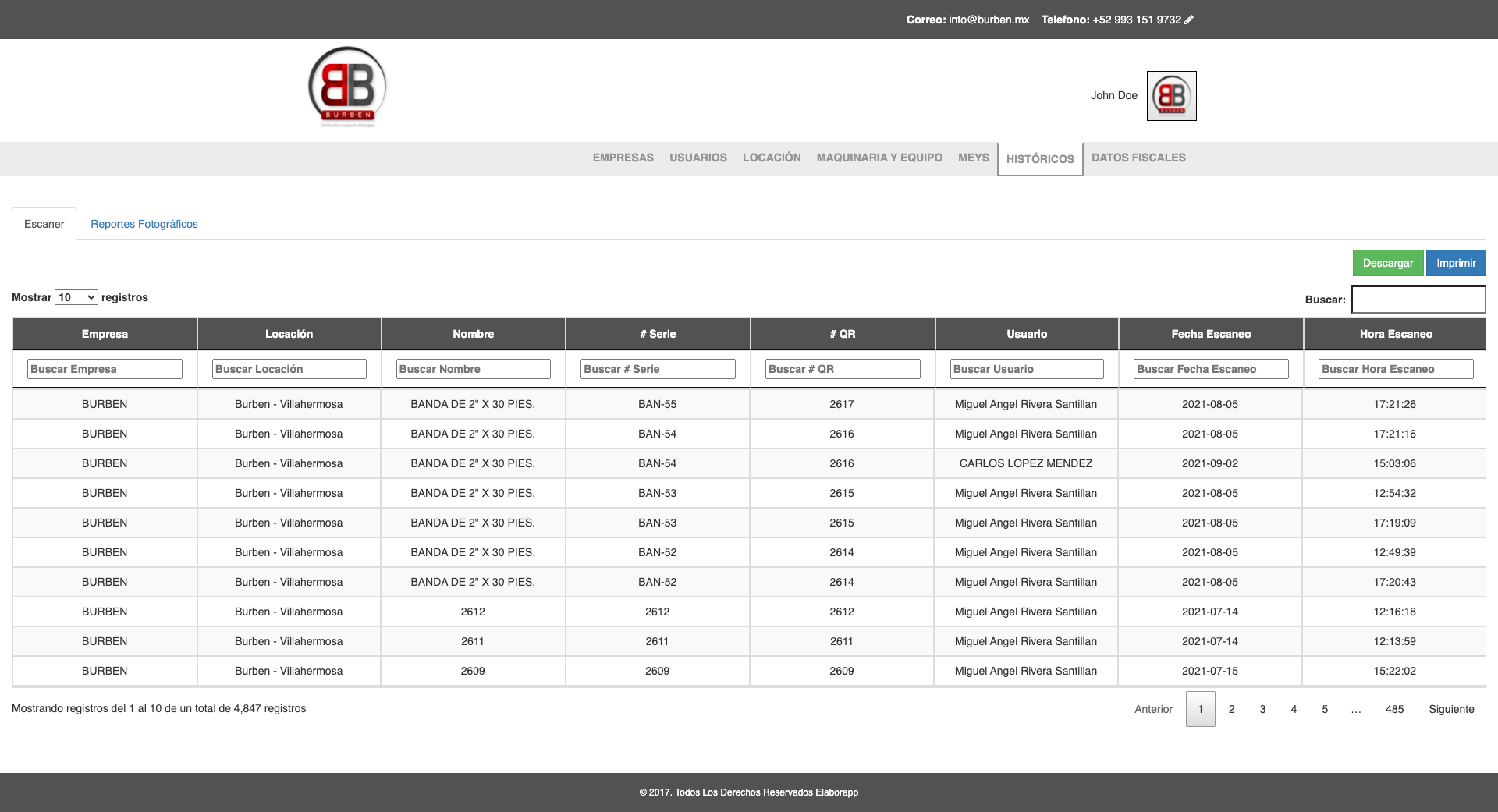Click the Buscar Empresa filter field

click(x=105, y=369)
